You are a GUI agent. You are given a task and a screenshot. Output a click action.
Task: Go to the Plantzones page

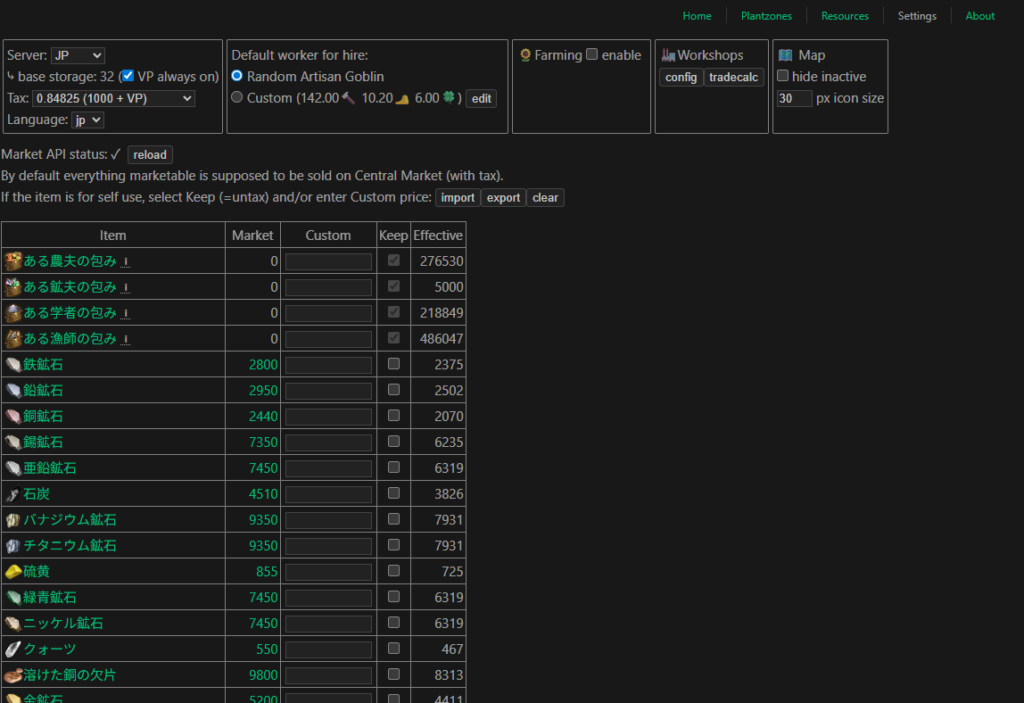766,16
